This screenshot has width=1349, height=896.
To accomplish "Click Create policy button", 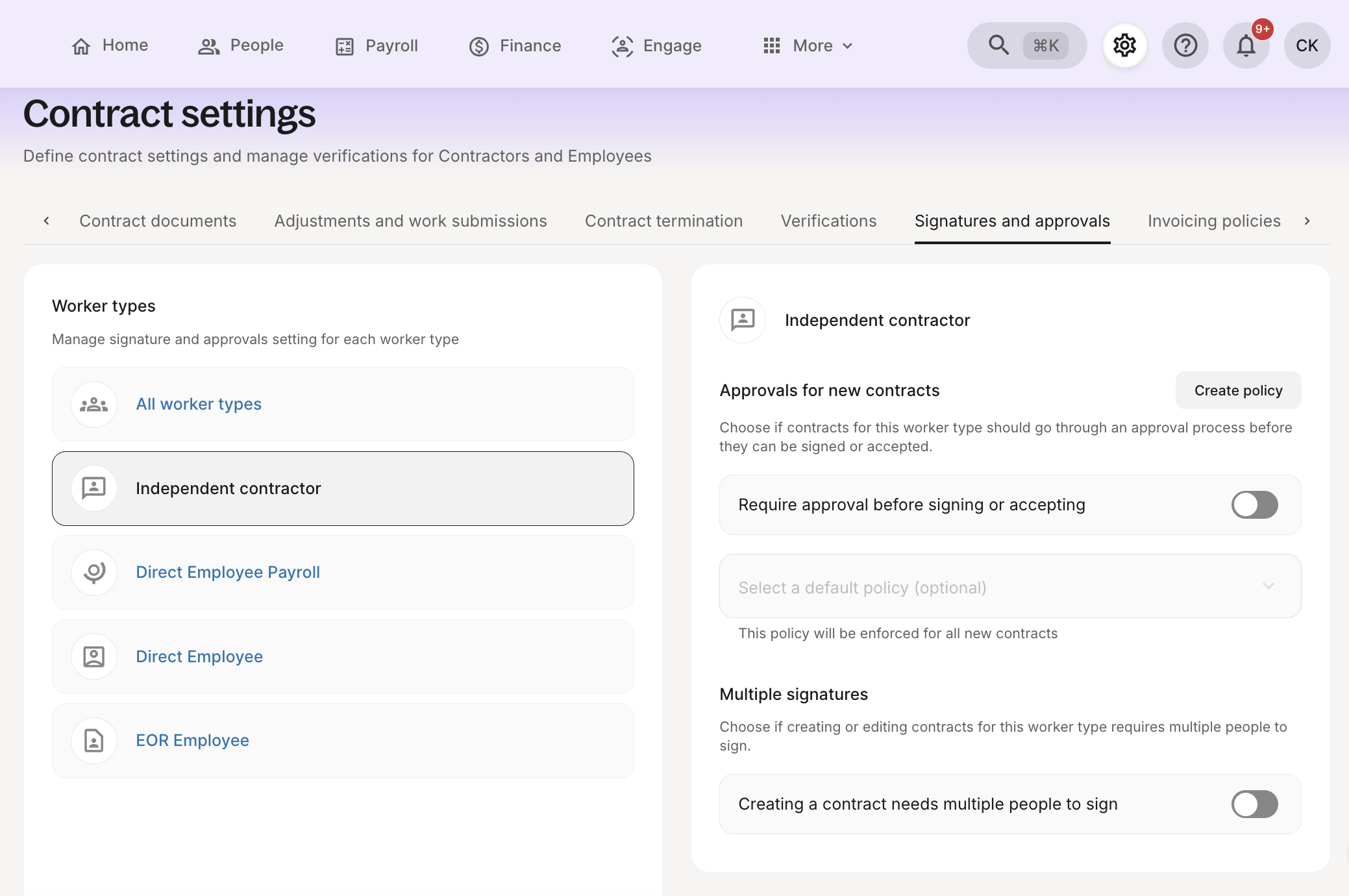I will click(1238, 390).
